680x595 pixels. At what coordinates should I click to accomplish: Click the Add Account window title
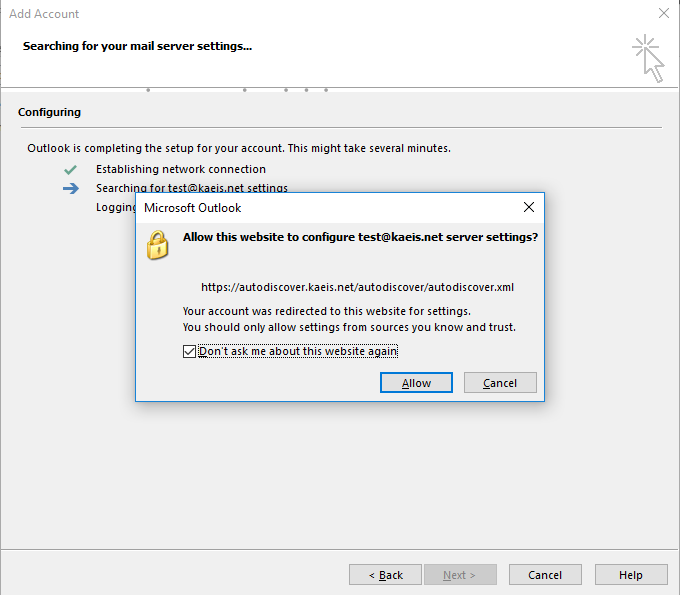44,14
